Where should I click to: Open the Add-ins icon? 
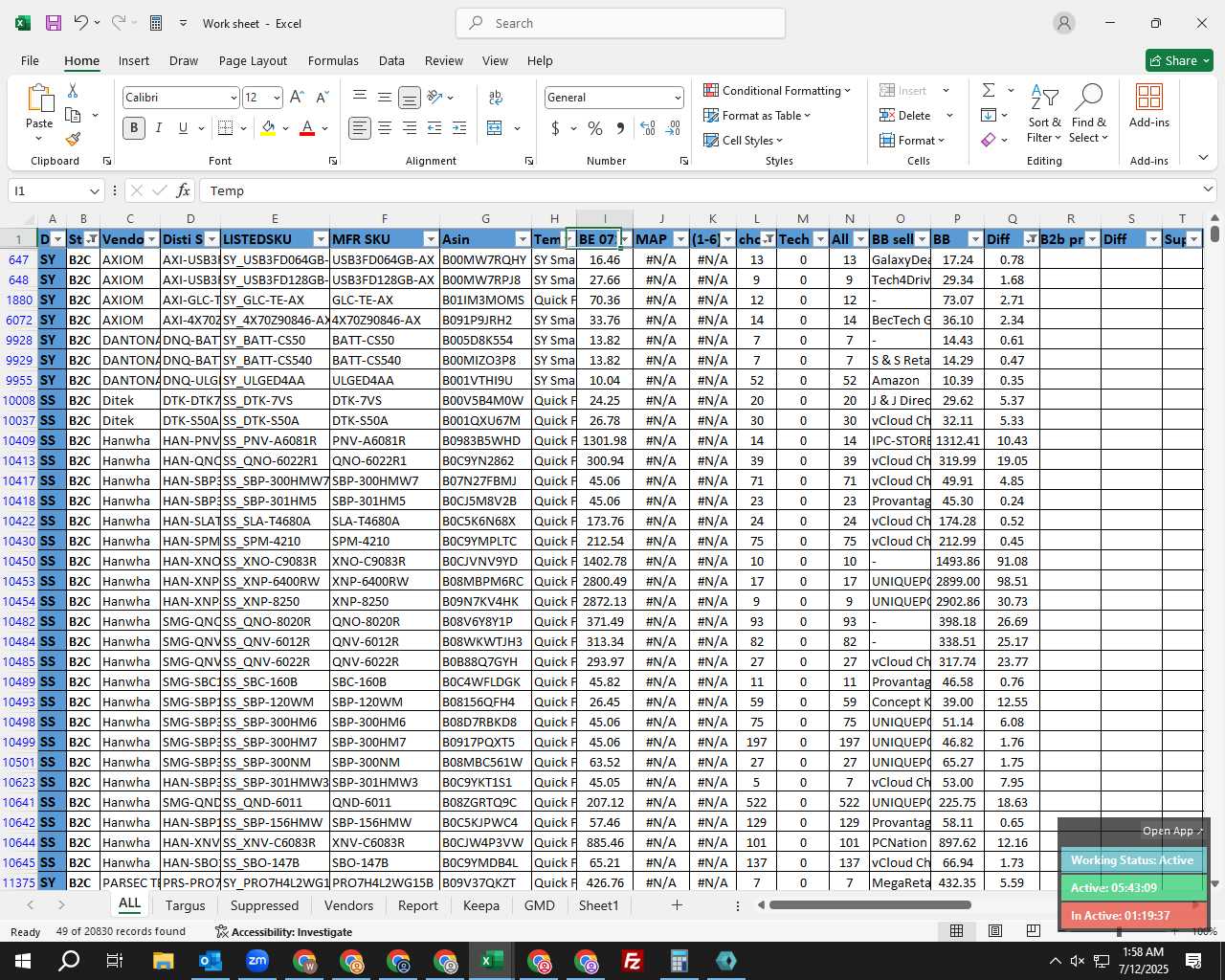(x=1149, y=105)
